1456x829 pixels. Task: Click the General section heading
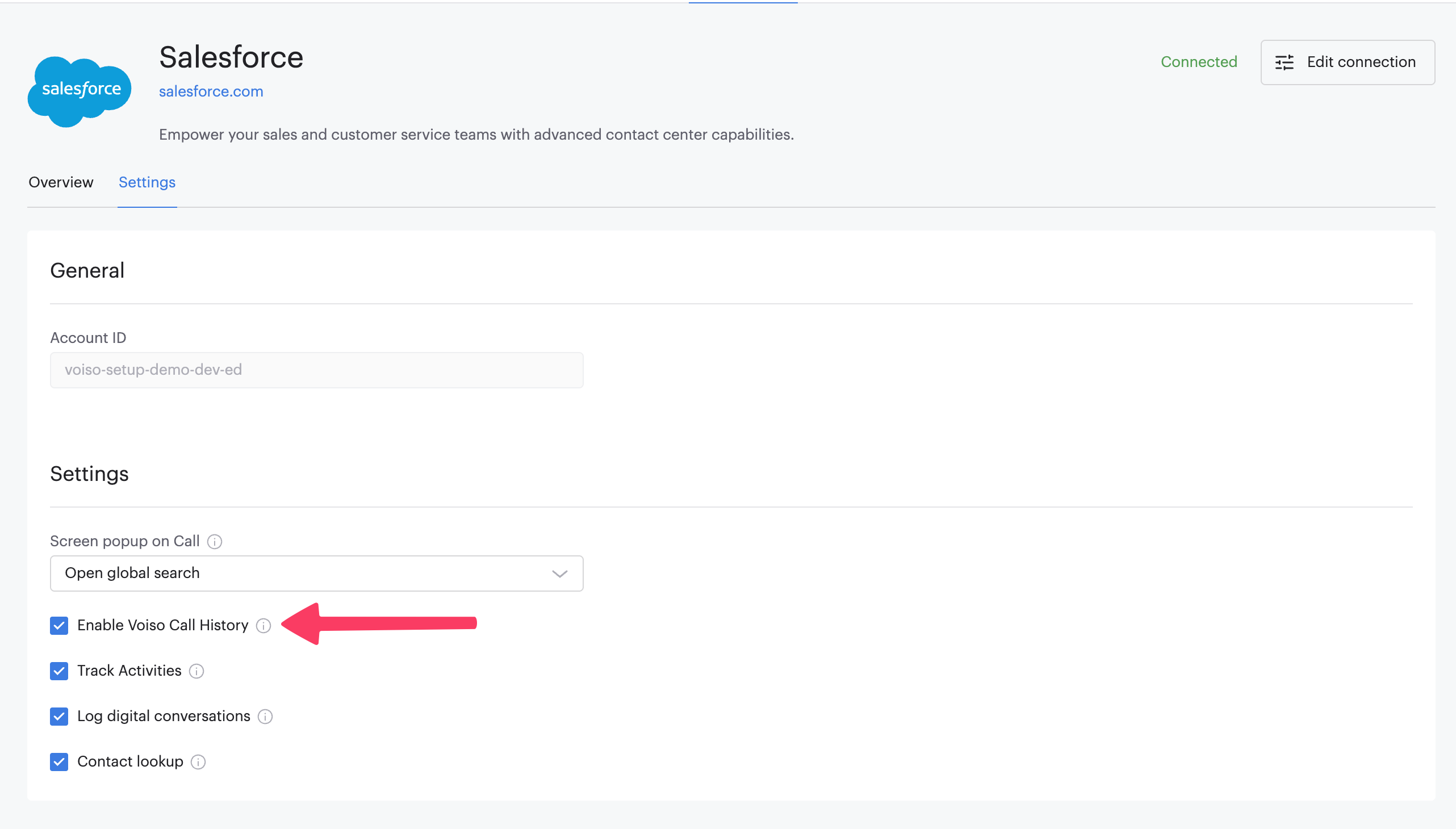[87, 270]
